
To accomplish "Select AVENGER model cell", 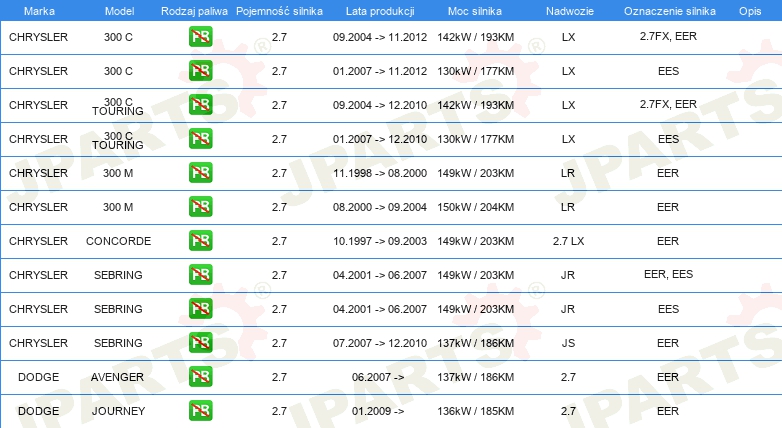I will (x=117, y=377).
